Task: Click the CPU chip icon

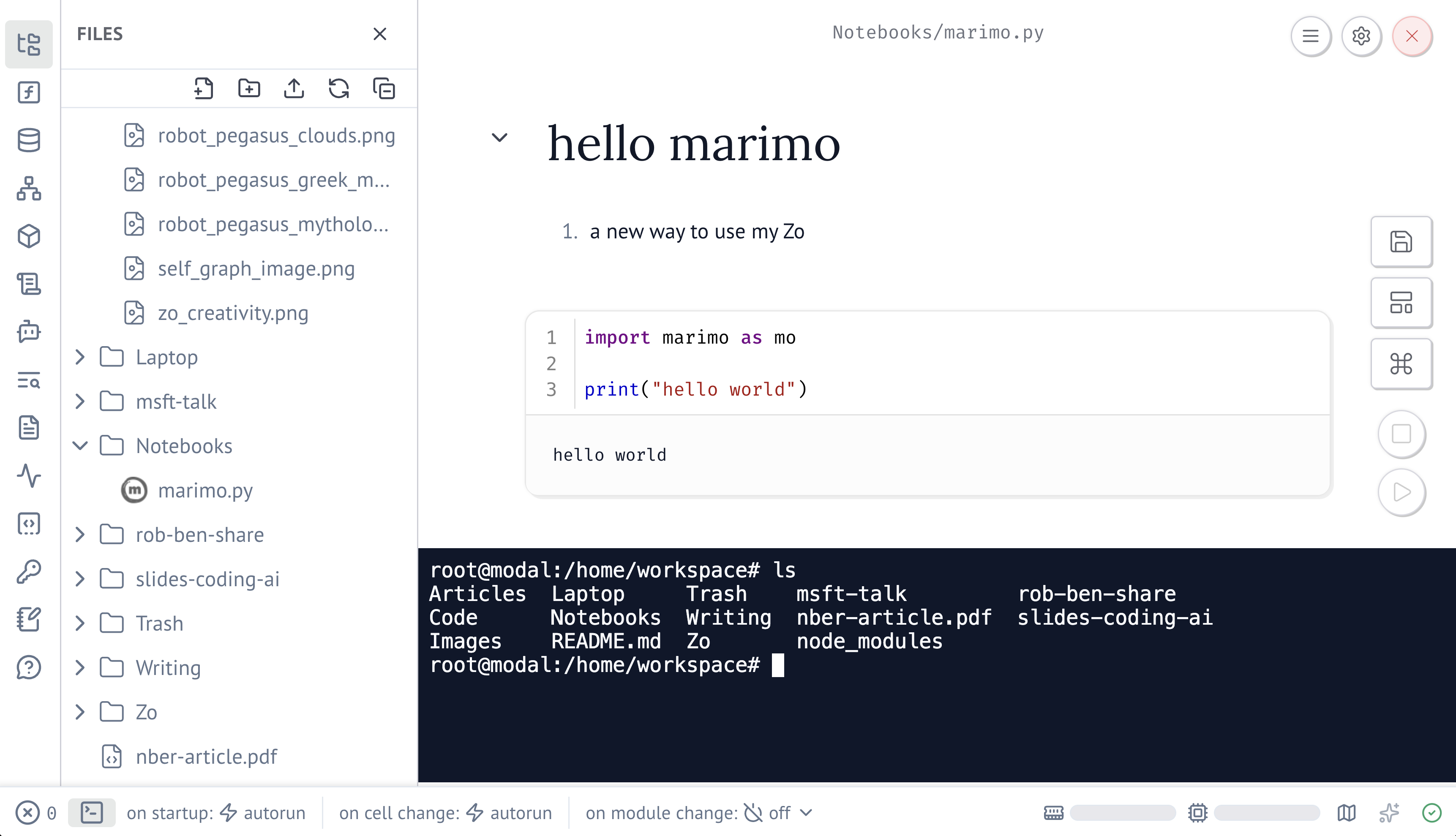Action: coord(1198,812)
